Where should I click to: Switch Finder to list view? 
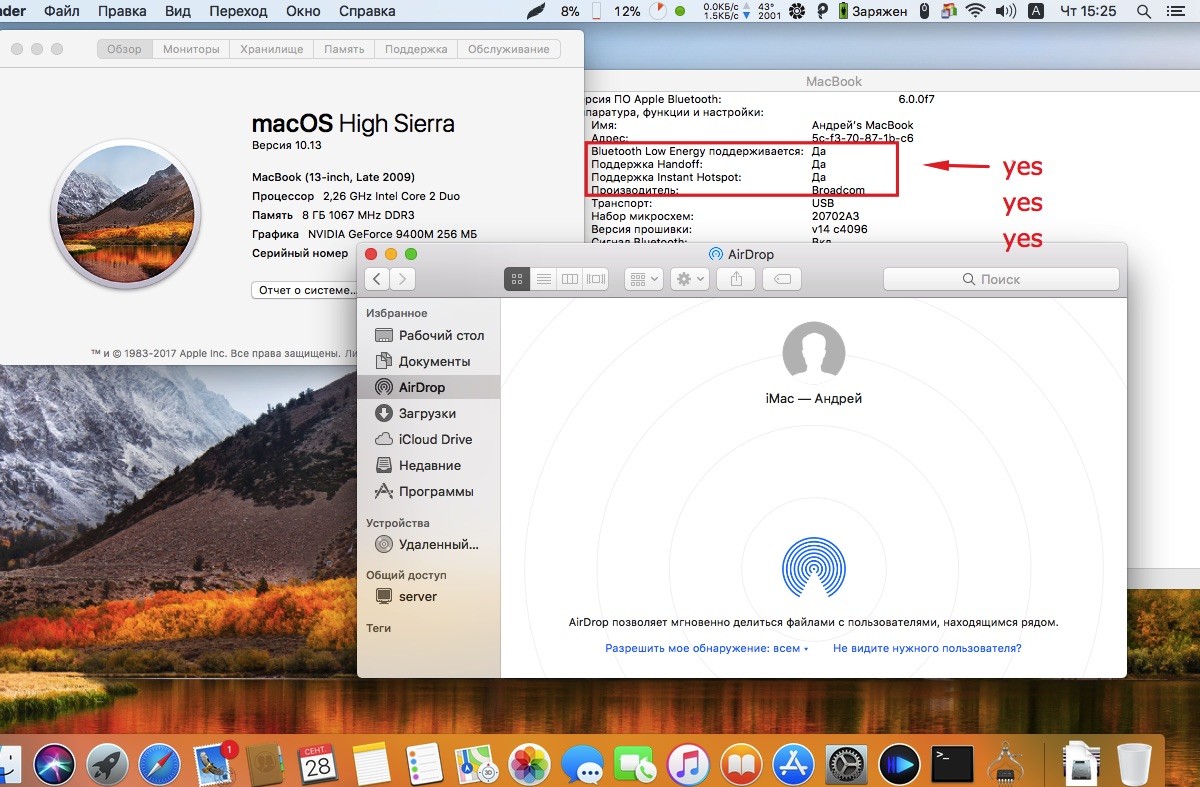[544, 279]
